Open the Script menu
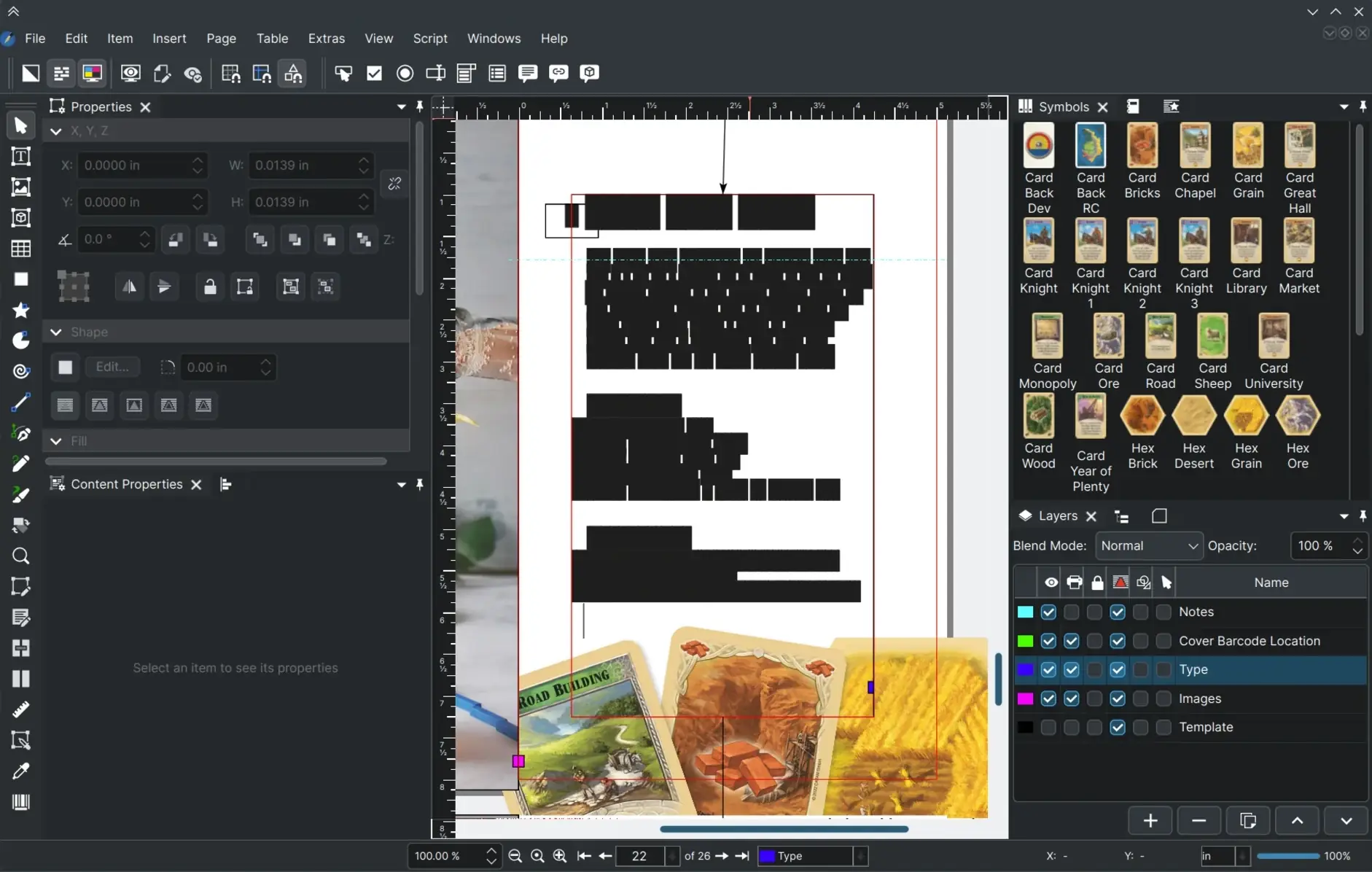 [x=429, y=39]
